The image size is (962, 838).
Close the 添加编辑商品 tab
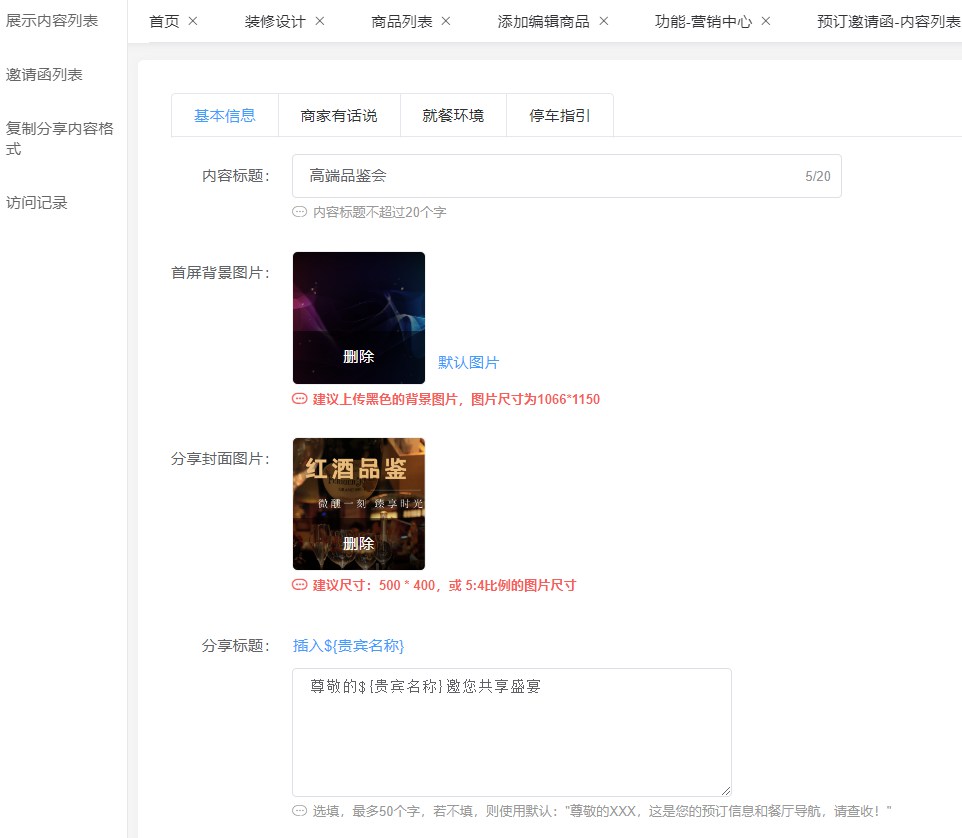click(x=604, y=21)
